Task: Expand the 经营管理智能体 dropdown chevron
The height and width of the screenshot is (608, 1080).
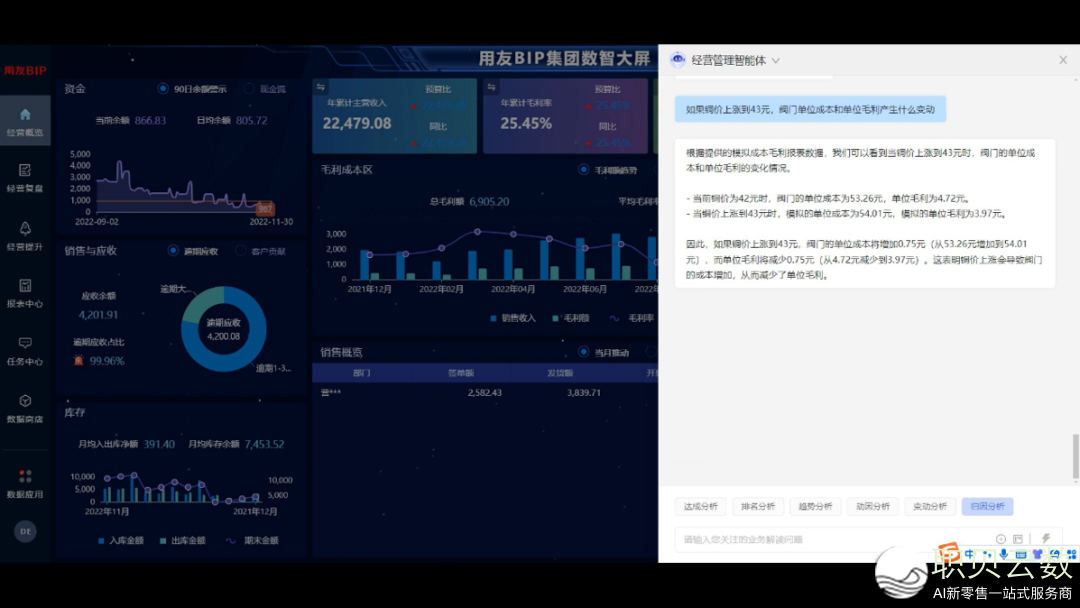Action: (x=776, y=61)
